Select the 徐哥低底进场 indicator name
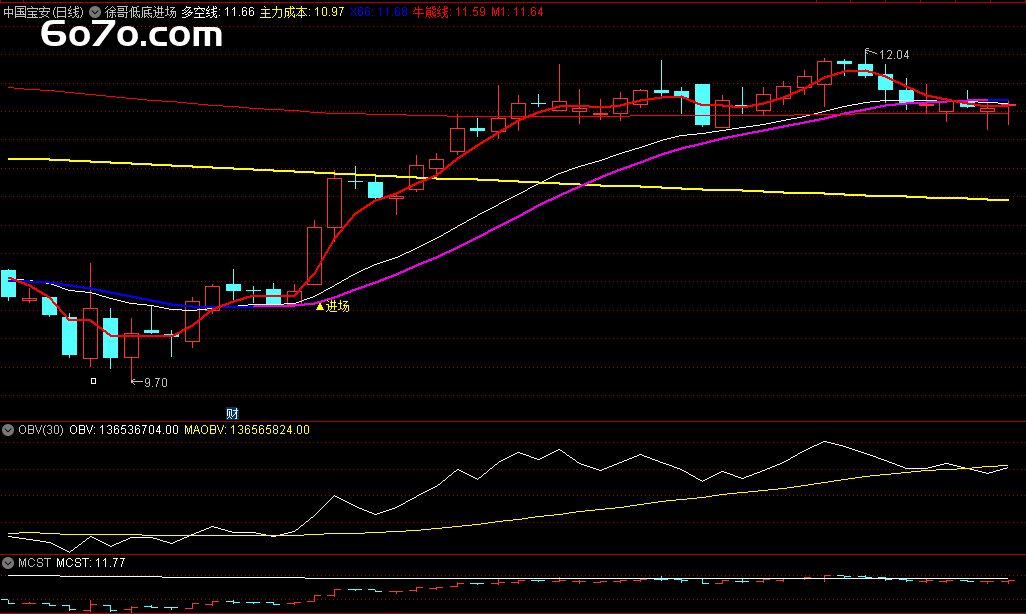1026x614 pixels. pos(141,12)
